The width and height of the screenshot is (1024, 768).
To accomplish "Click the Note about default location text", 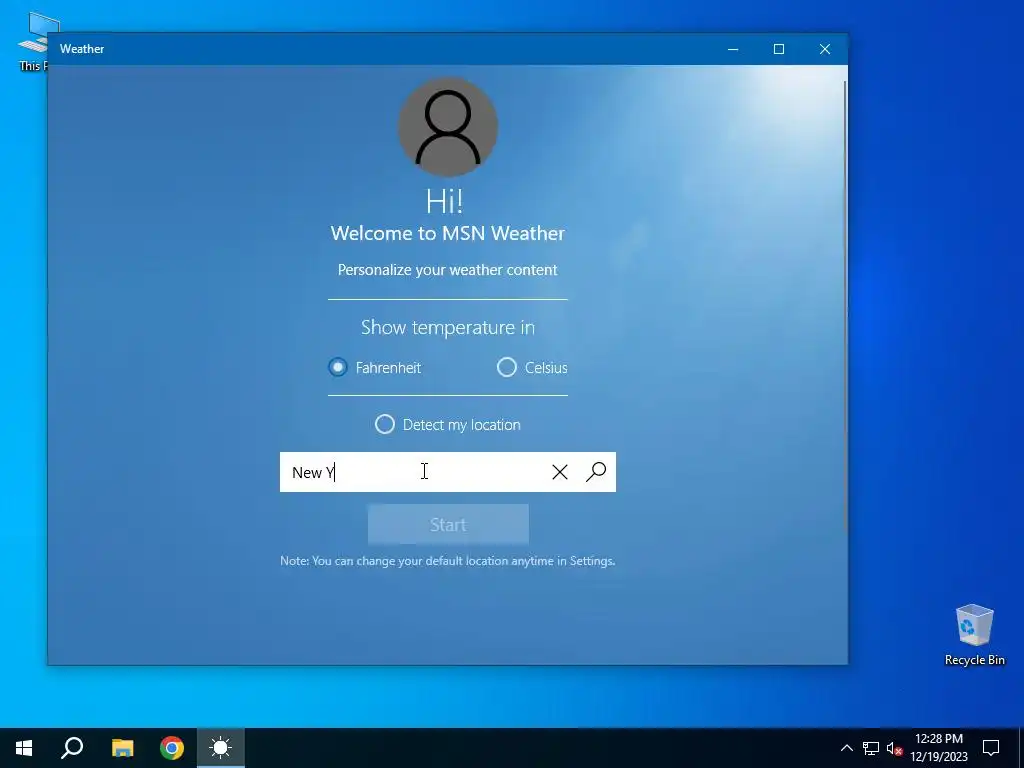I will [448, 561].
